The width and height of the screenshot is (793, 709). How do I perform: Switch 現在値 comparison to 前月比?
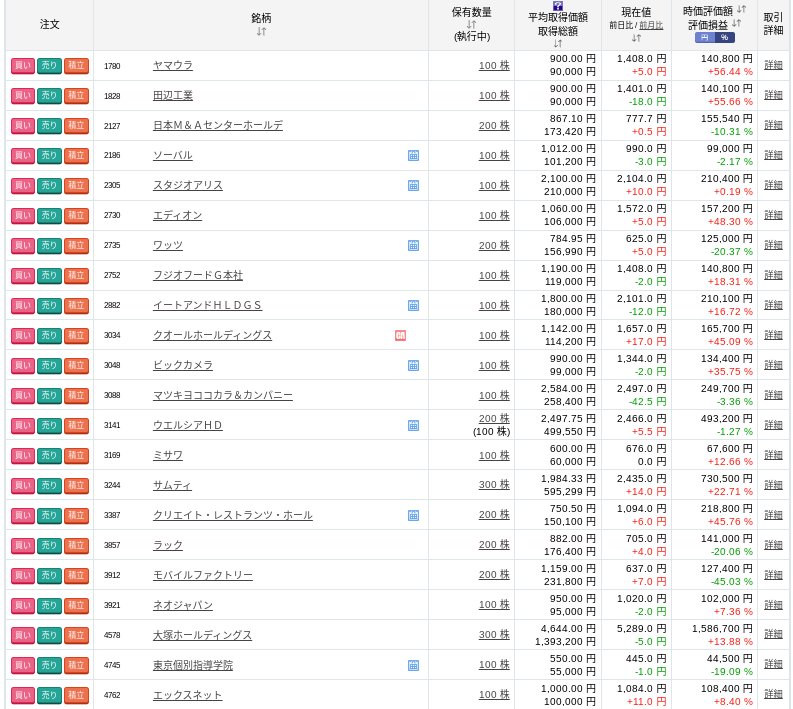(x=651, y=25)
